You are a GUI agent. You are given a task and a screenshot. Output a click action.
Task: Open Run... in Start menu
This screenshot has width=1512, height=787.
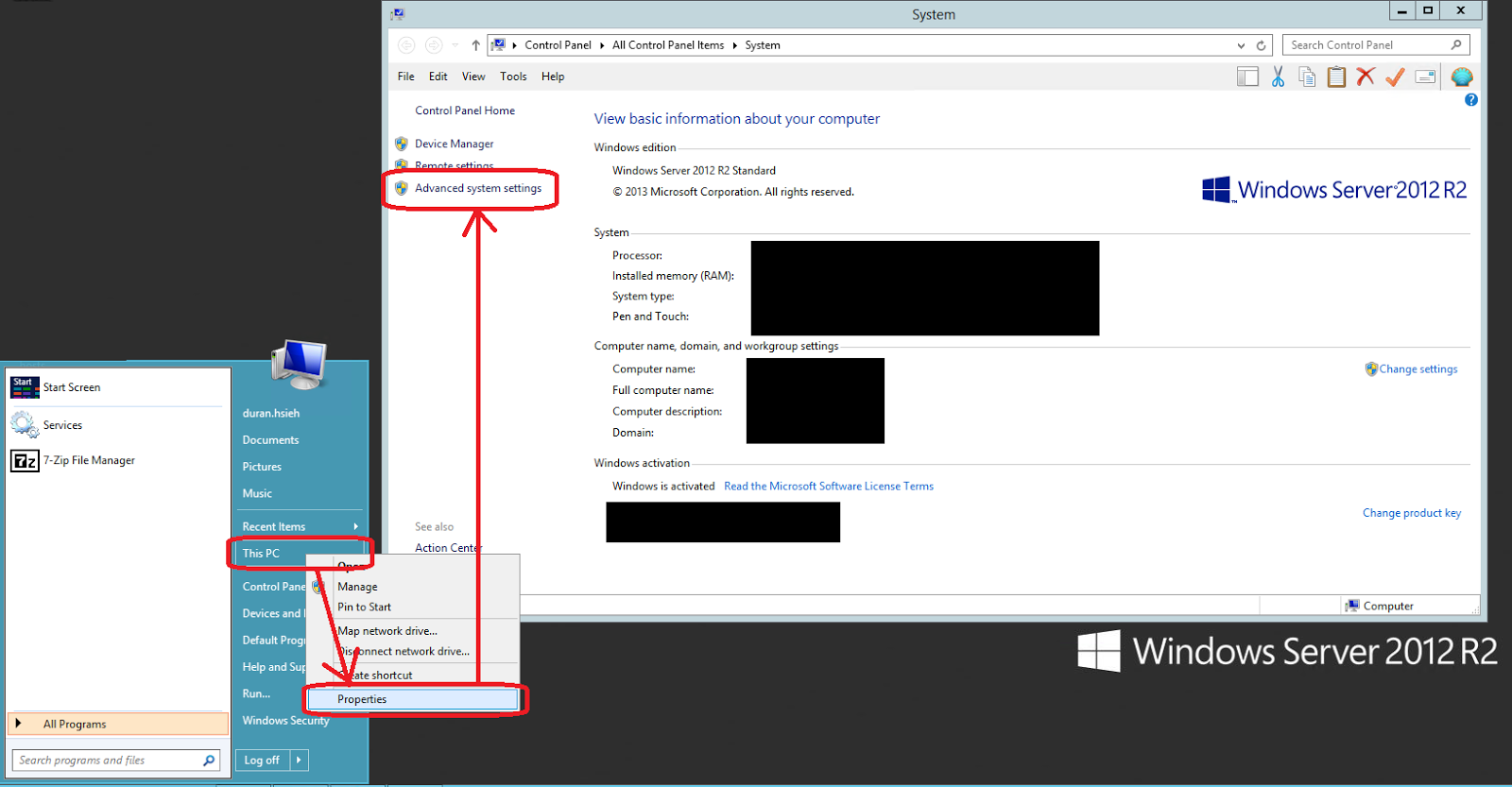256,693
